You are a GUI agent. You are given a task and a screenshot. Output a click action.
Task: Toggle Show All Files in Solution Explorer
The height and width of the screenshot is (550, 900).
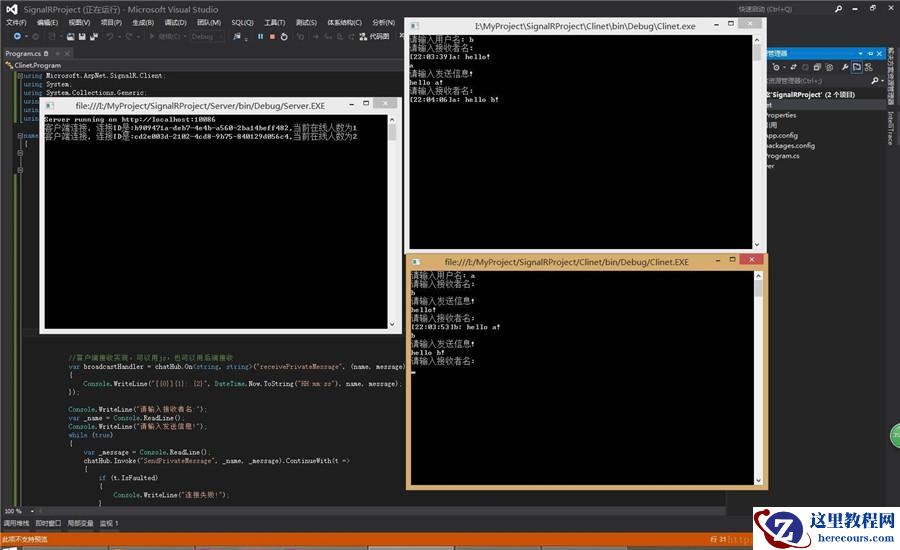830,67
